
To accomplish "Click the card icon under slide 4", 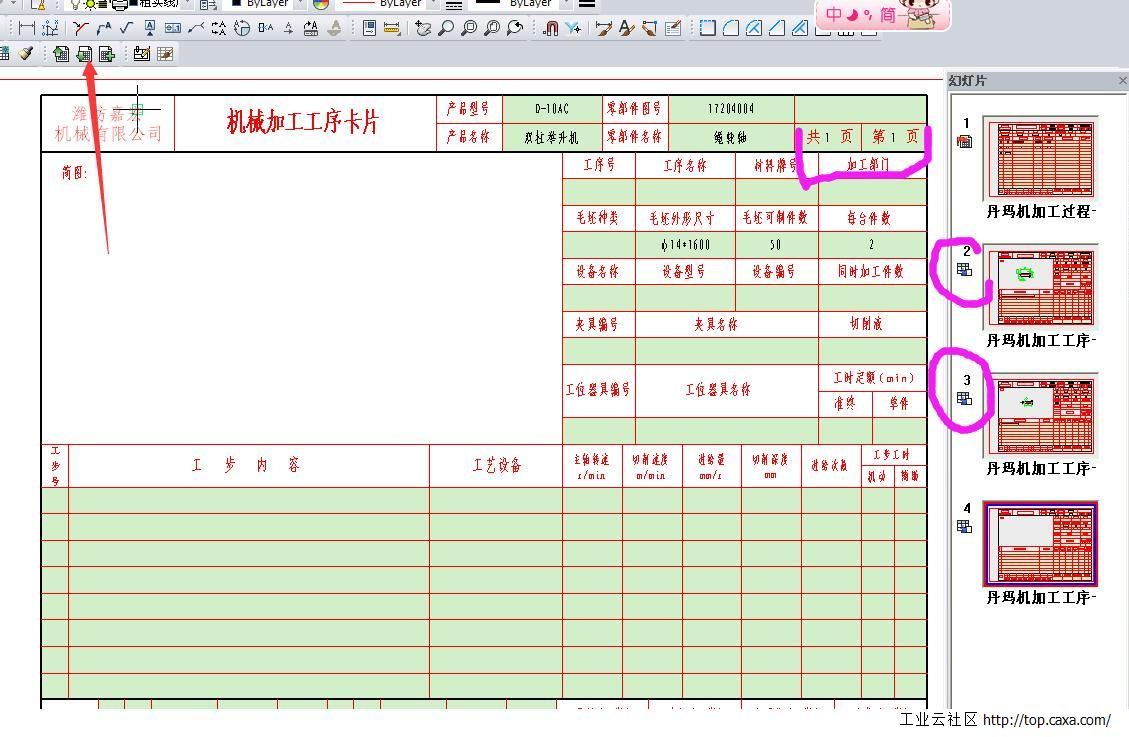I will click(965, 527).
